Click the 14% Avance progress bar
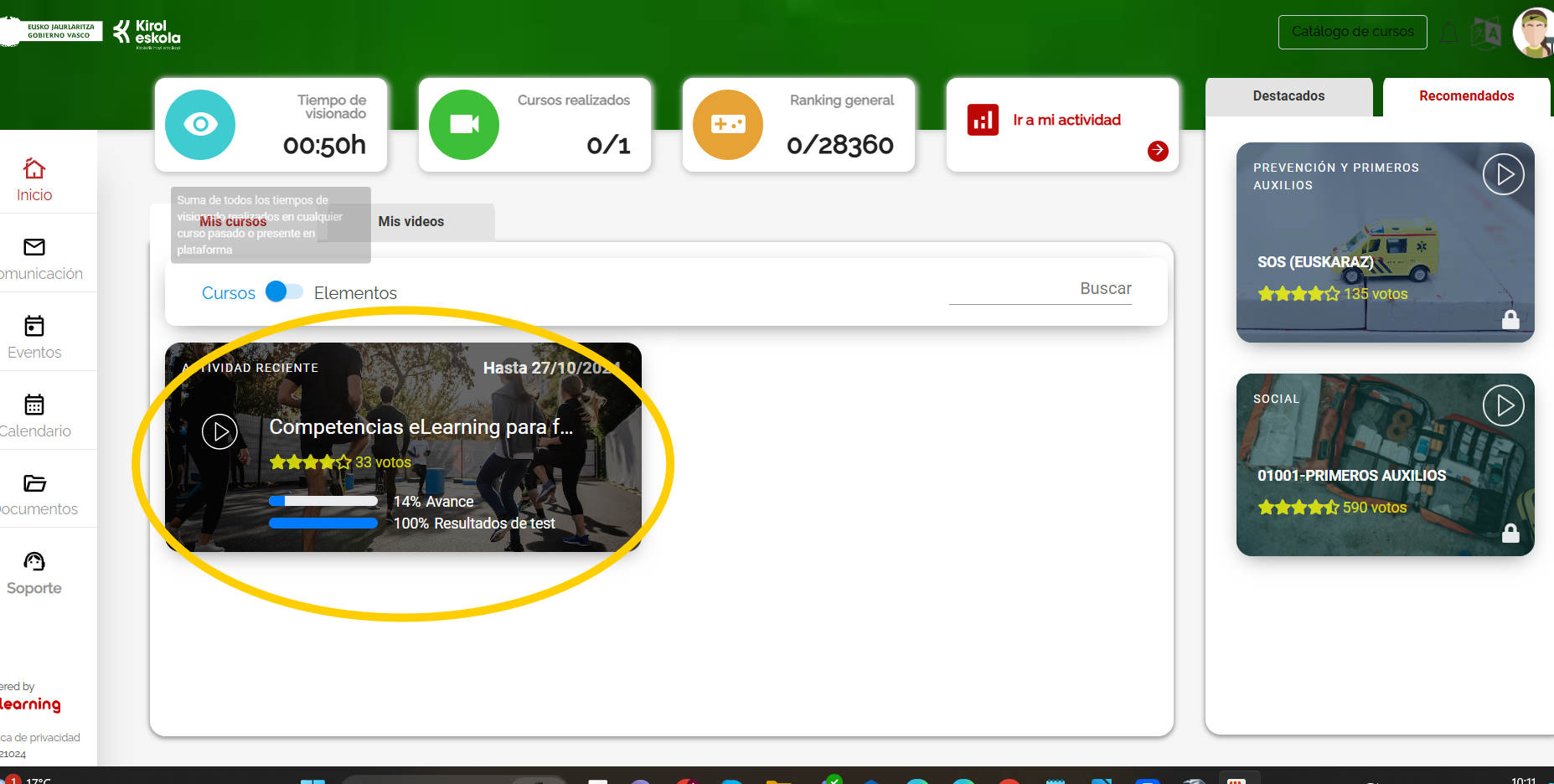The height and width of the screenshot is (784, 1554). tap(323, 501)
